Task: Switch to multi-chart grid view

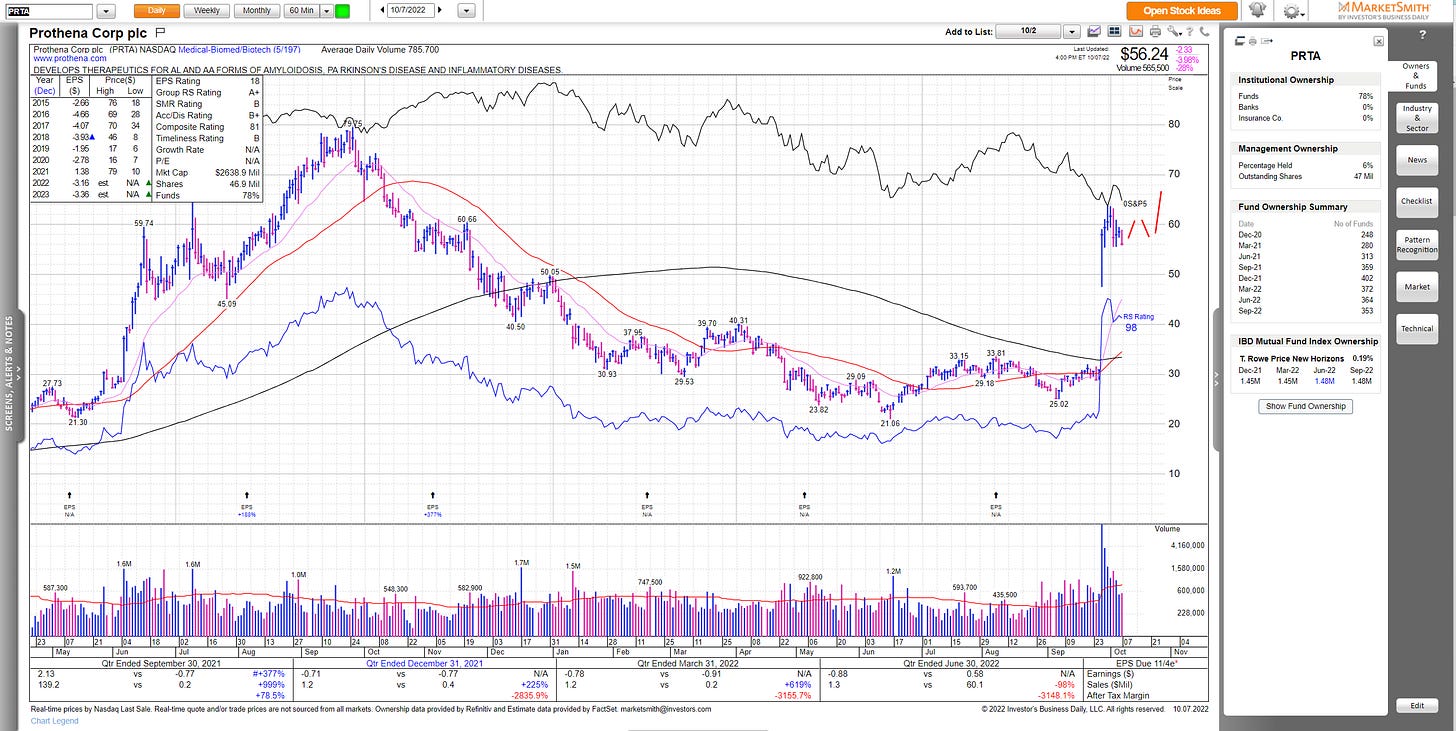Action: point(1114,31)
